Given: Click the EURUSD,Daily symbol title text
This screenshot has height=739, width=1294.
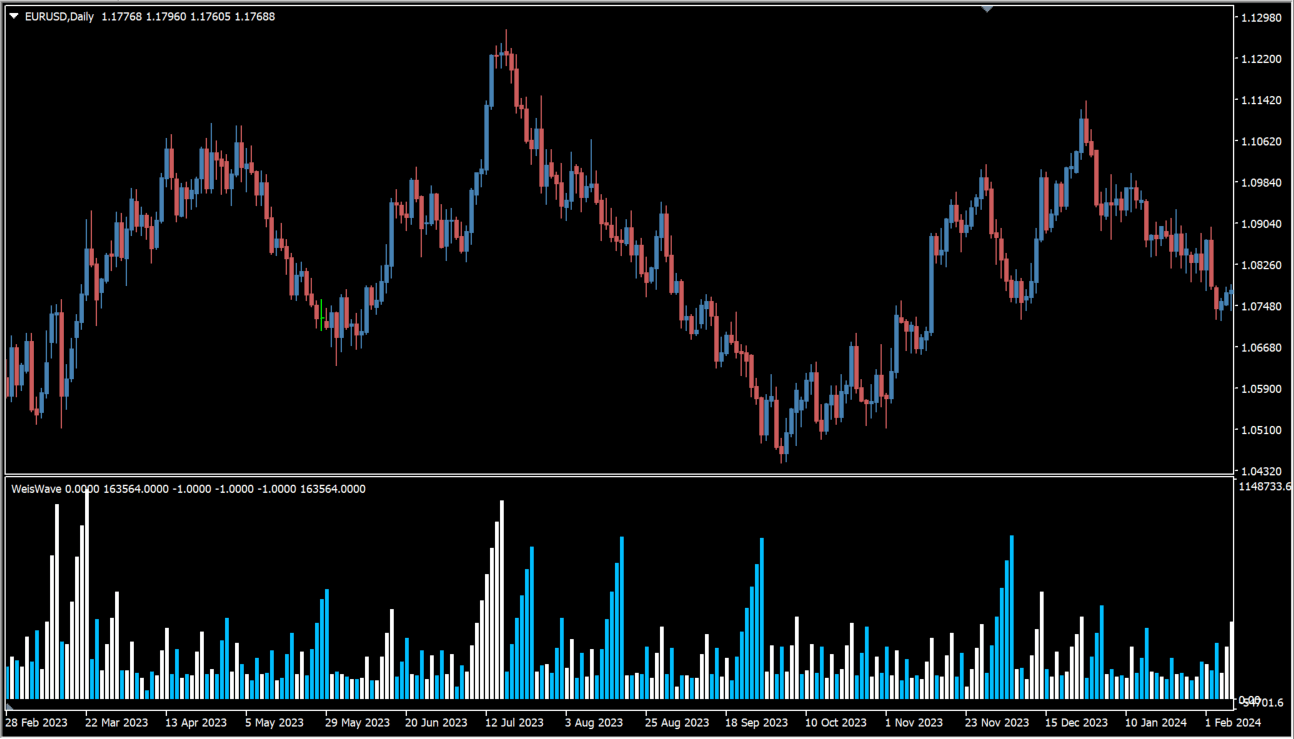Looking at the screenshot, I should click(x=59, y=16).
